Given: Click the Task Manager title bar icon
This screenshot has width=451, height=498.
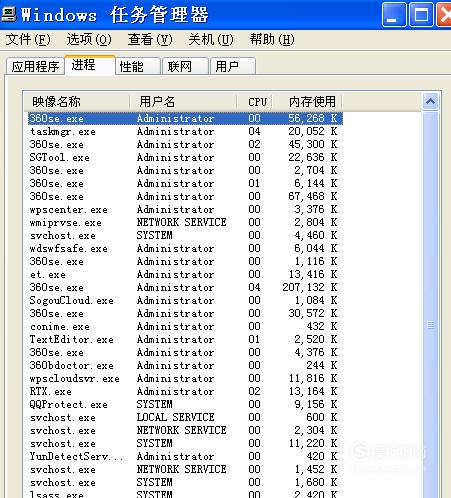Looking at the screenshot, I should pos(8,14).
